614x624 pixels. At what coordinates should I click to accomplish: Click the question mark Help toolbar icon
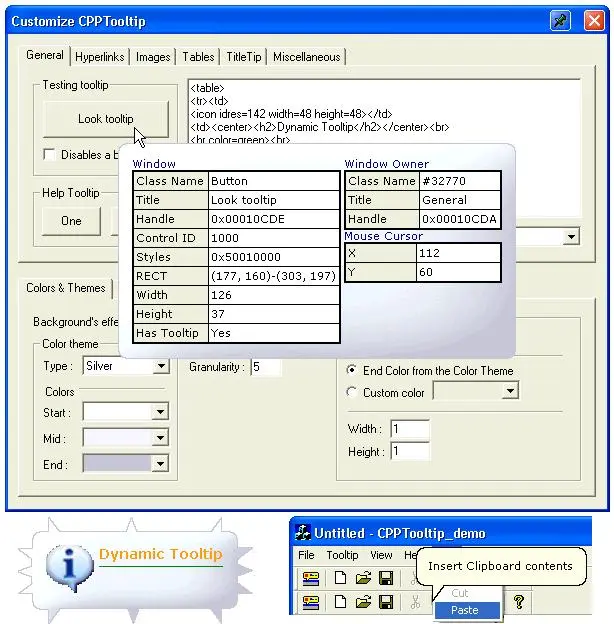pyautogui.click(x=519, y=602)
